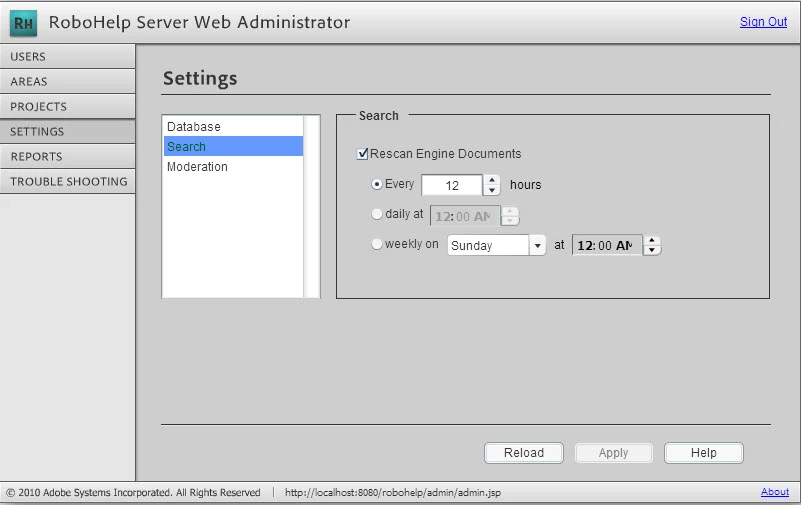Increase the hours value with up arrow
The width and height of the screenshot is (801, 505).
(x=491, y=180)
